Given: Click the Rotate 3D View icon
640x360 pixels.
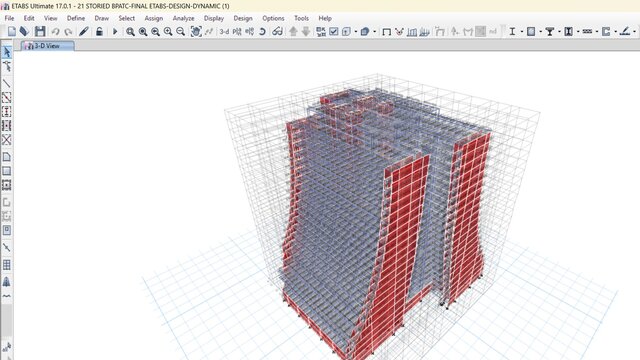Looking at the screenshot, I should [262, 31].
